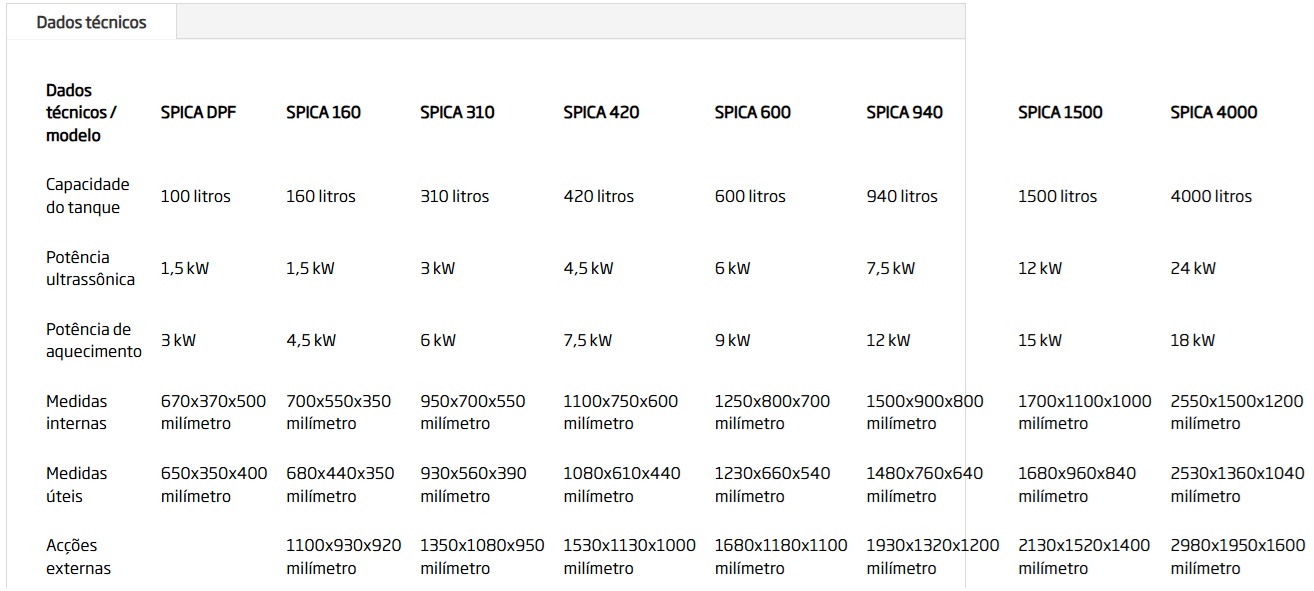
Task: Click the 4000 litros capacity cell
Action: pyautogui.click(x=1210, y=196)
